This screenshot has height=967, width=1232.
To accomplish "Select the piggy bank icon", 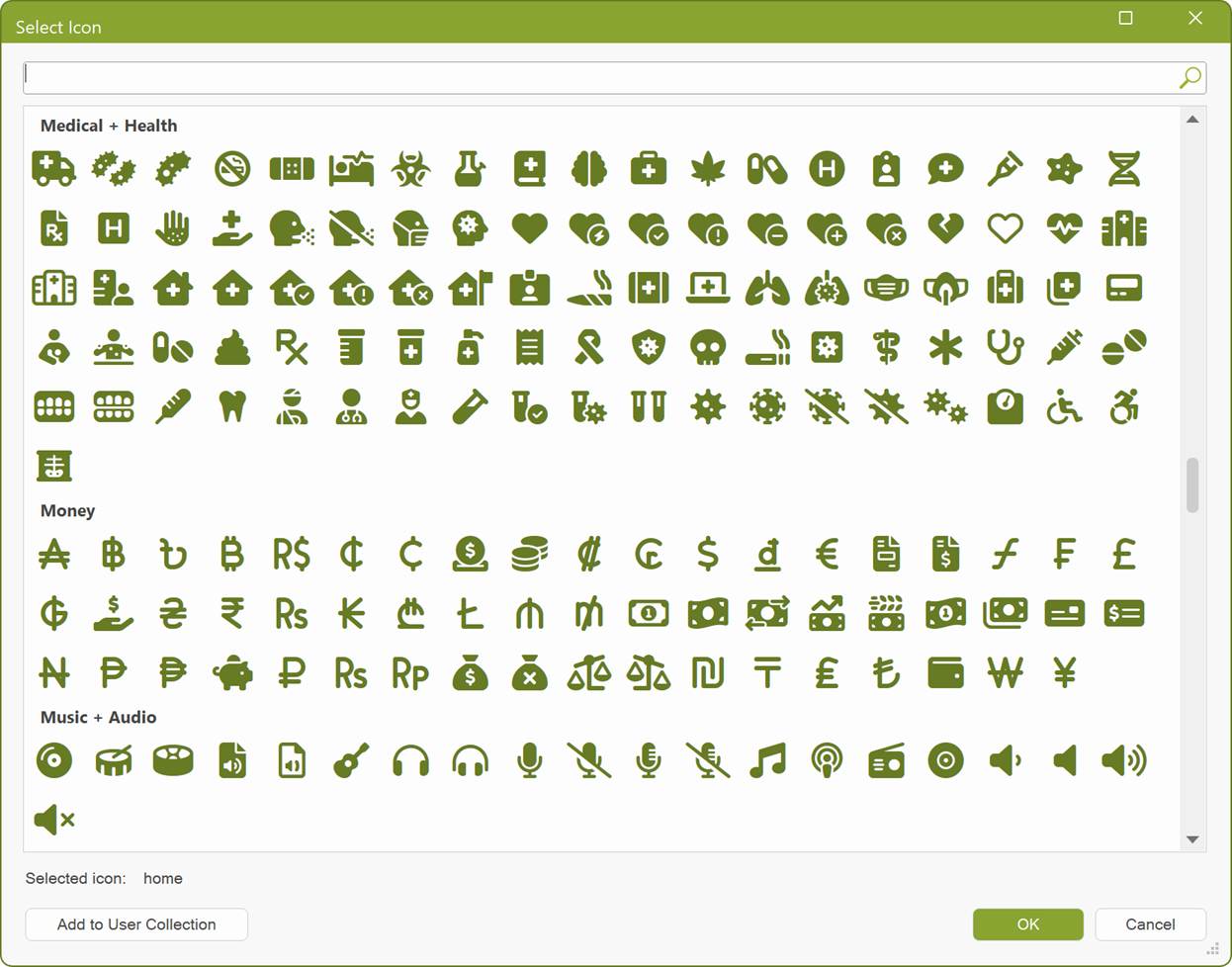I will click(x=232, y=673).
